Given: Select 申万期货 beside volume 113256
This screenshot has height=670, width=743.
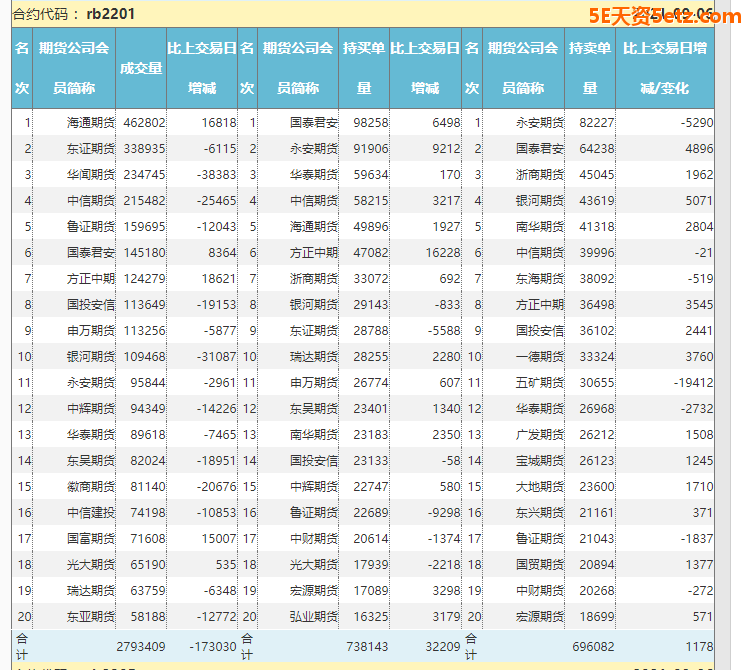Looking at the screenshot, I should click(91, 331).
